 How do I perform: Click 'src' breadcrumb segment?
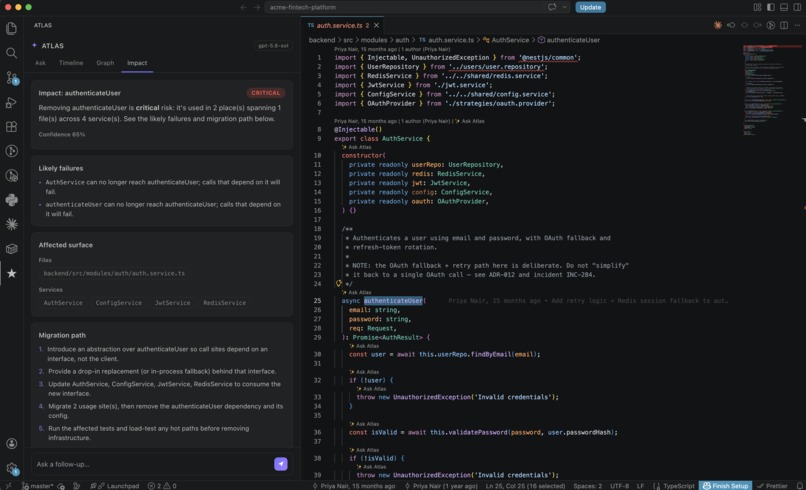pos(348,40)
